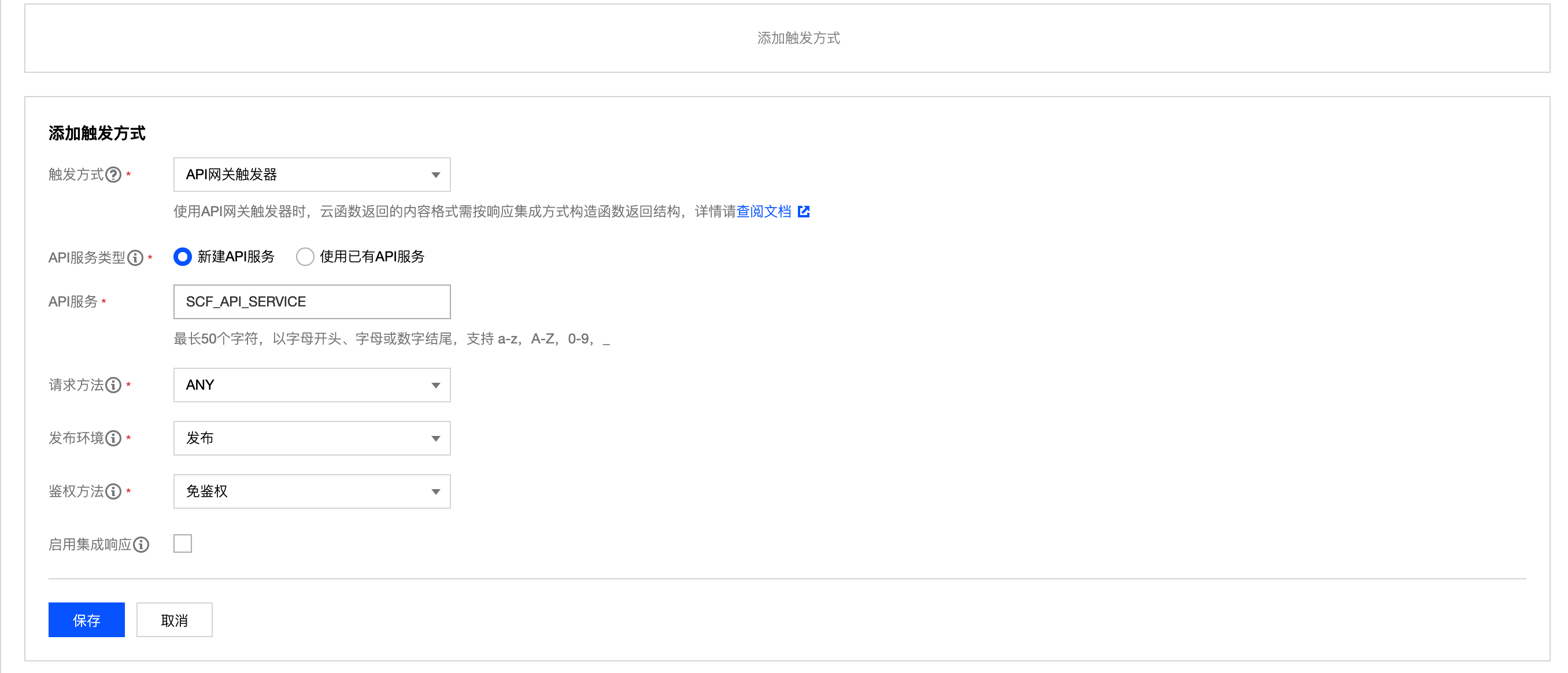Click info icon beside 发布环境 label
Viewport: 1568px width, 673px height.
(113, 438)
